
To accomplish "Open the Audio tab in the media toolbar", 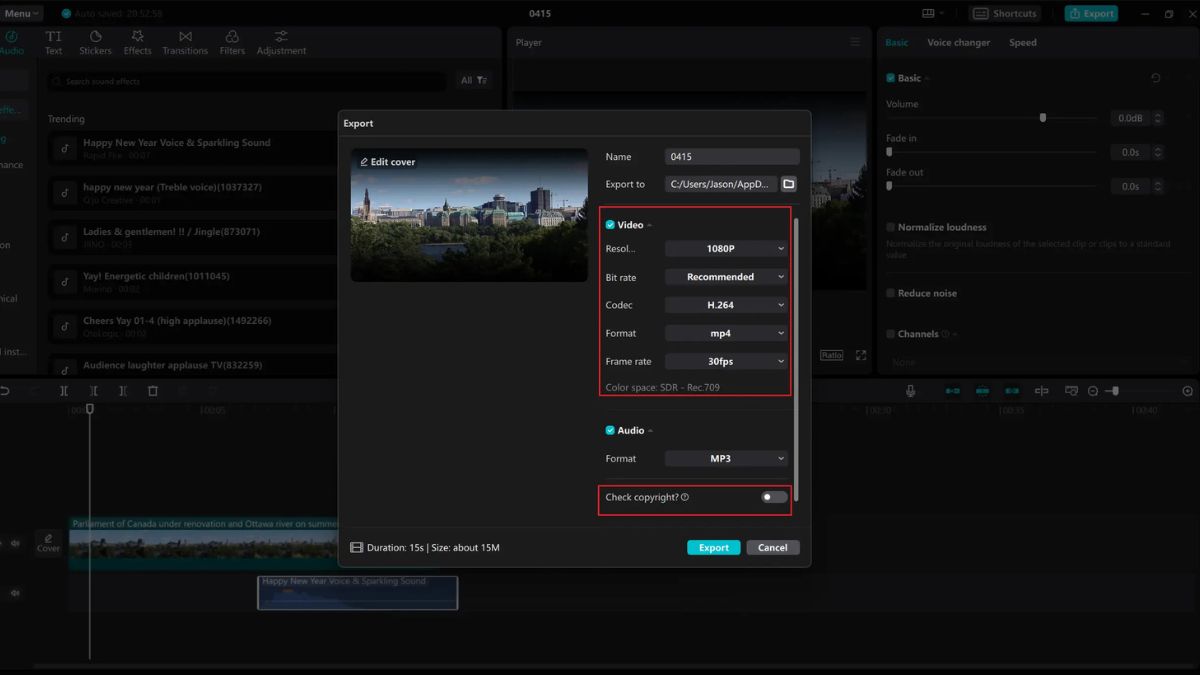I will pyautogui.click(x=12, y=43).
